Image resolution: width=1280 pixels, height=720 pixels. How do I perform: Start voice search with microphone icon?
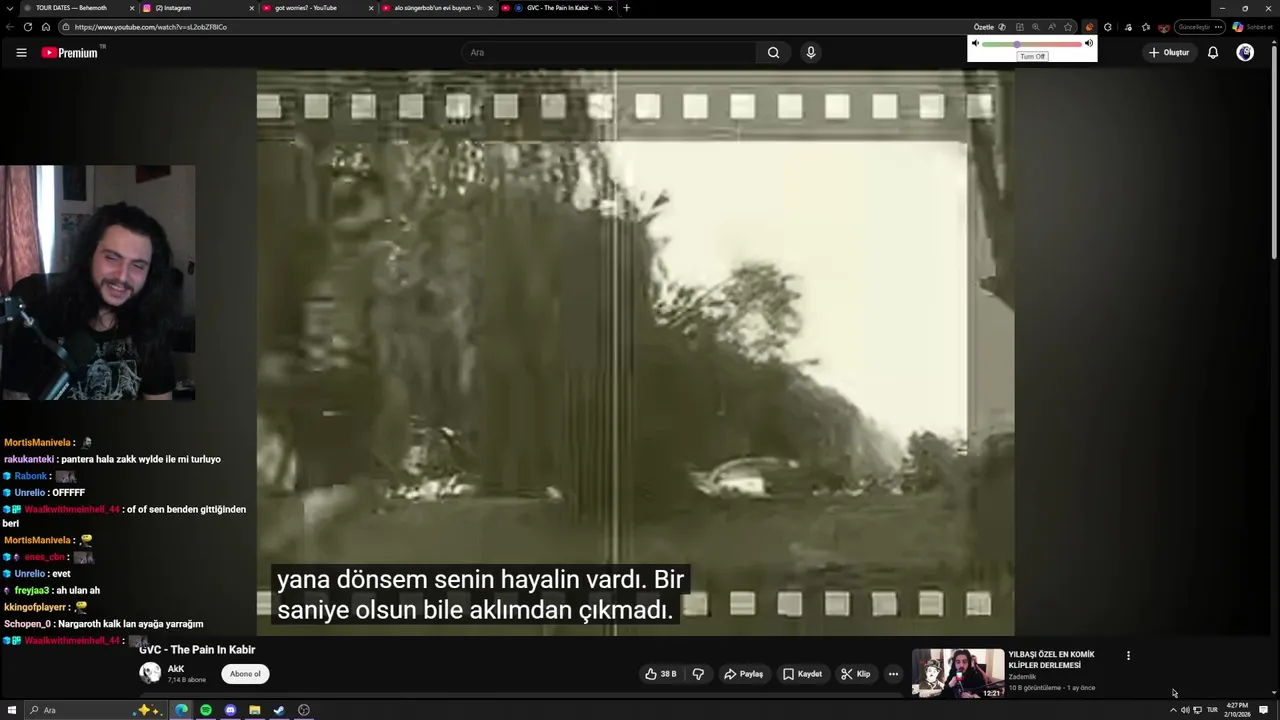click(x=811, y=52)
